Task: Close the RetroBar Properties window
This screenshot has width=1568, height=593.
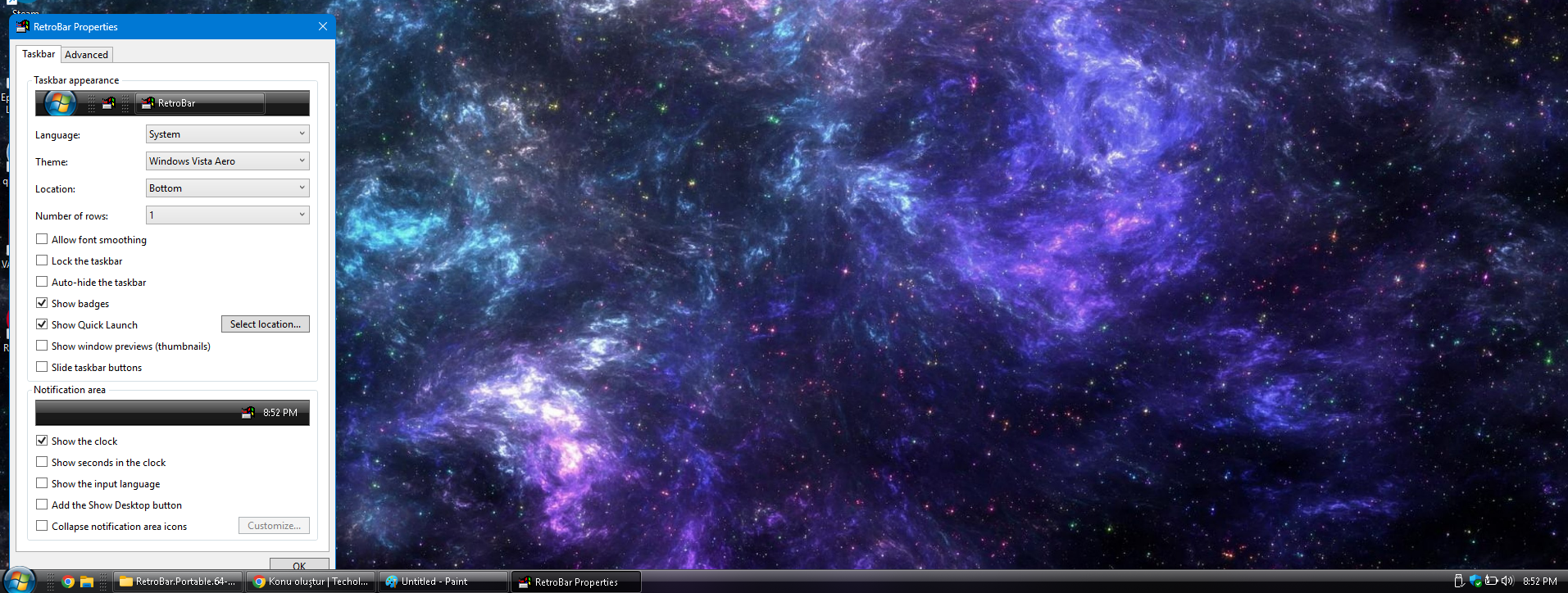Action: tap(323, 27)
